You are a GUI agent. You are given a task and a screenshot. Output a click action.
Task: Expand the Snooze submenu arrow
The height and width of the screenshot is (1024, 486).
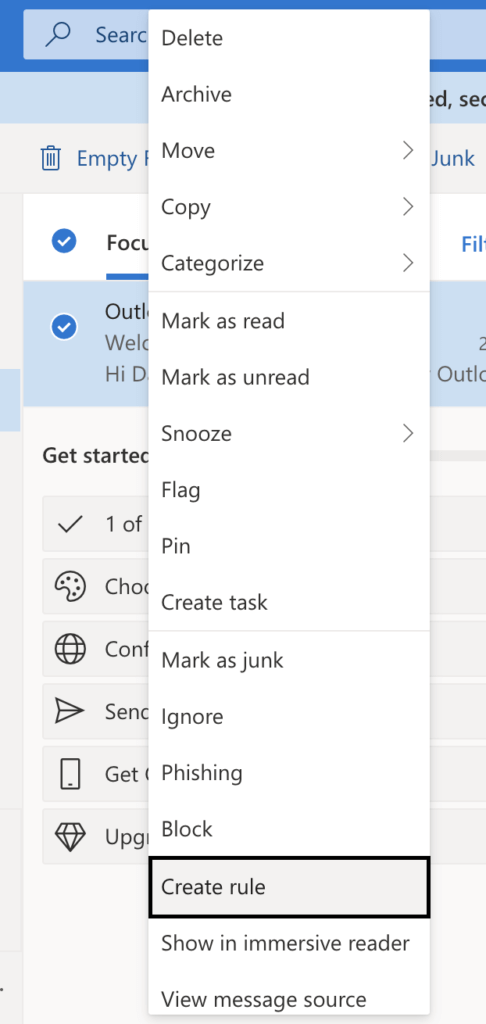(x=408, y=433)
